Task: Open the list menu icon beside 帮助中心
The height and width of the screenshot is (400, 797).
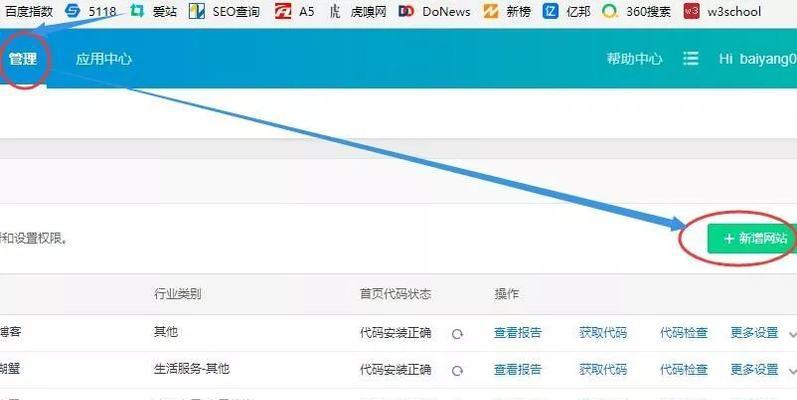Action: 690,59
